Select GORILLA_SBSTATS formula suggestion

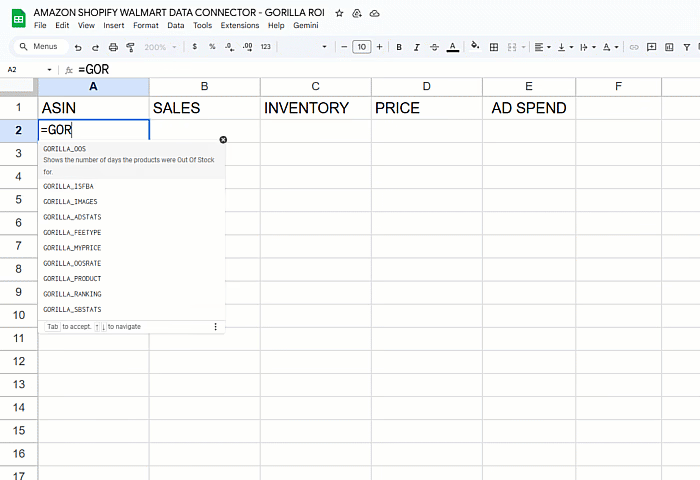point(132,309)
